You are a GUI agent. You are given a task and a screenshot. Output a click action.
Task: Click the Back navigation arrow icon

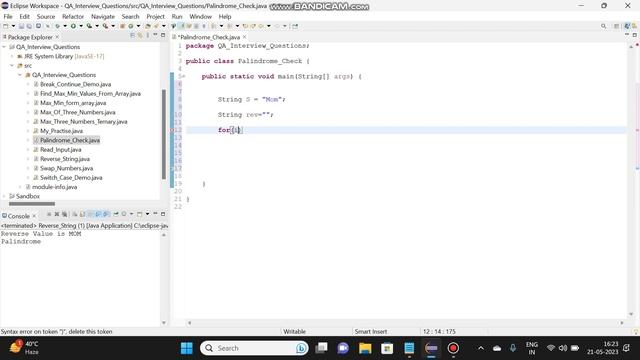pyautogui.click(x=261, y=26)
